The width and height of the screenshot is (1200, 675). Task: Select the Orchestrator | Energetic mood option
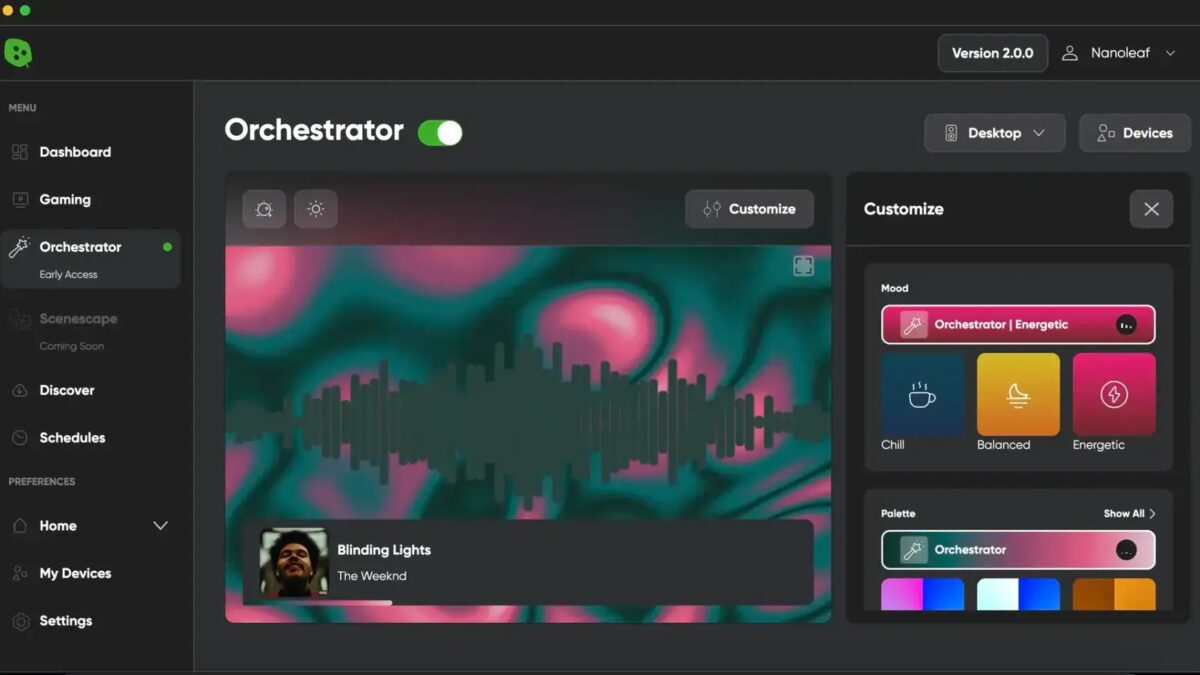click(x=1017, y=325)
